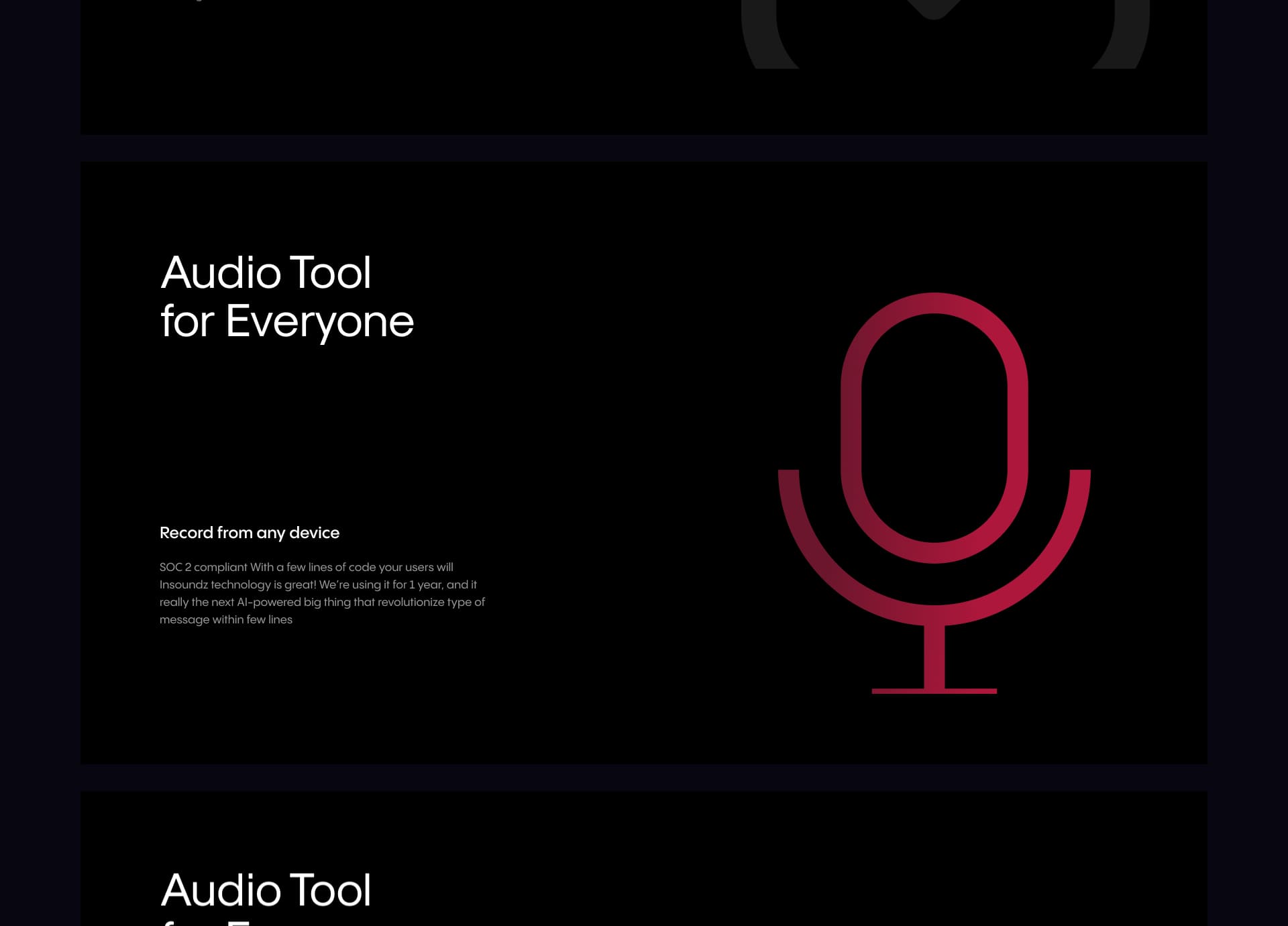Click the microphone icon's vertical stem
Screen dimensions: 1288x926
tap(934, 656)
